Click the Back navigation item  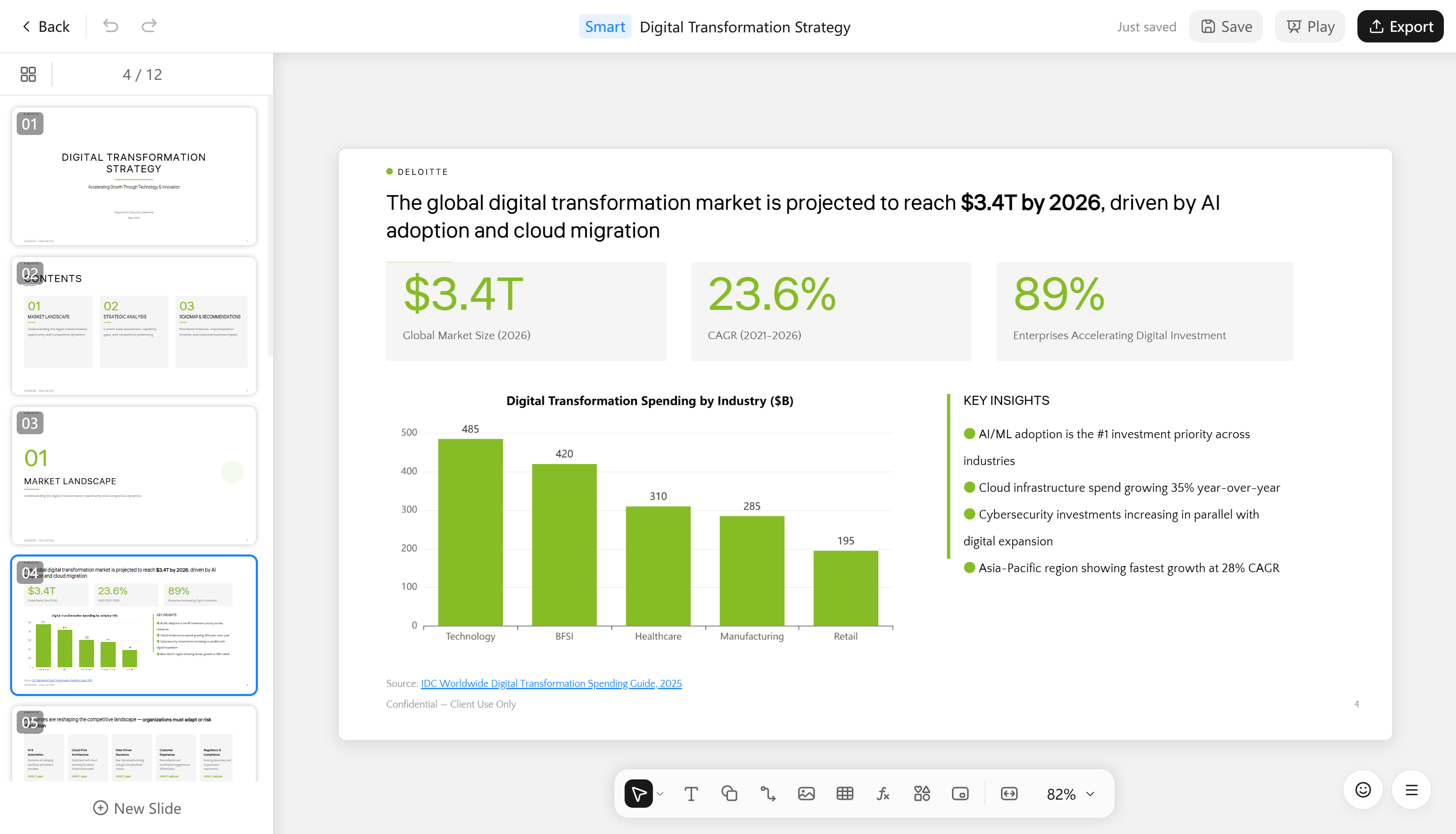(x=45, y=27)
